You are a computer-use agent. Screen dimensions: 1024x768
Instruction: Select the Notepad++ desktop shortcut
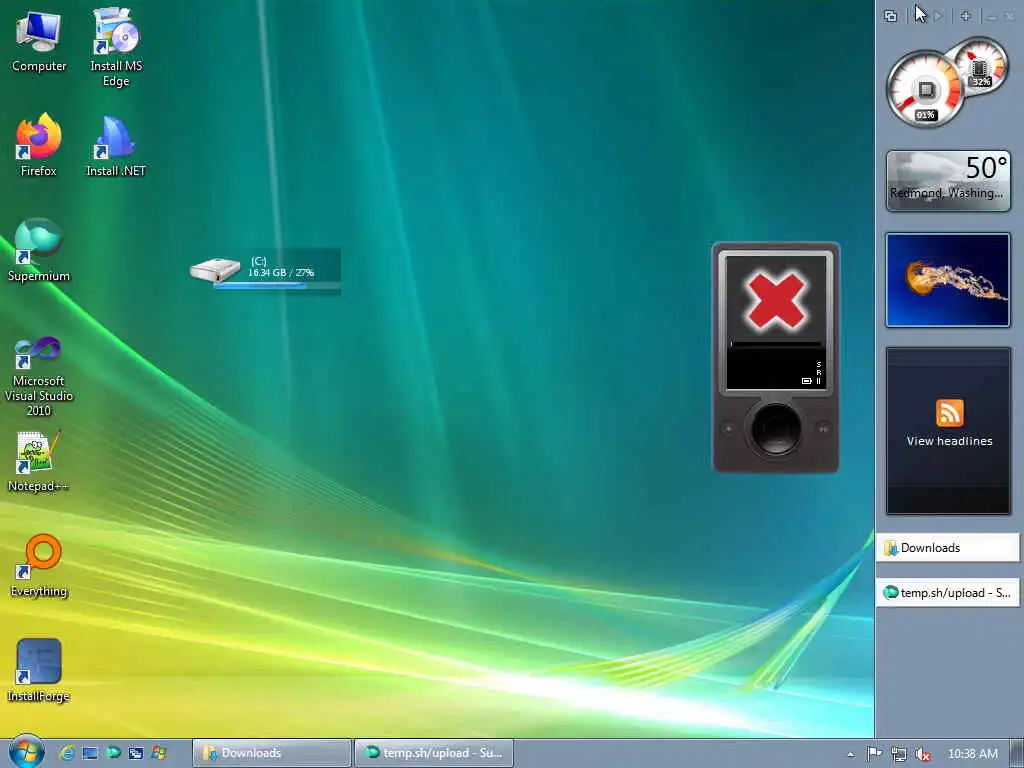click(x=39, y=461)
